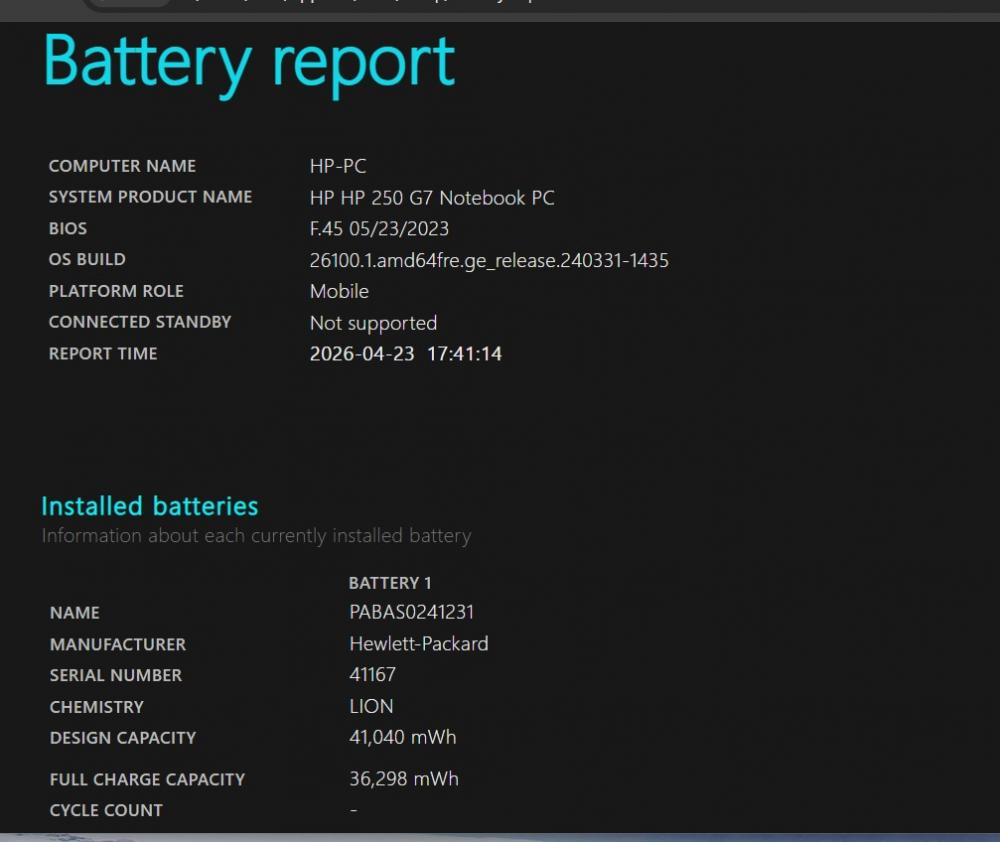This screenshot has width=1000, height=842.
Task: Click serial number value '41167'
Action: [x=373, y=675]
